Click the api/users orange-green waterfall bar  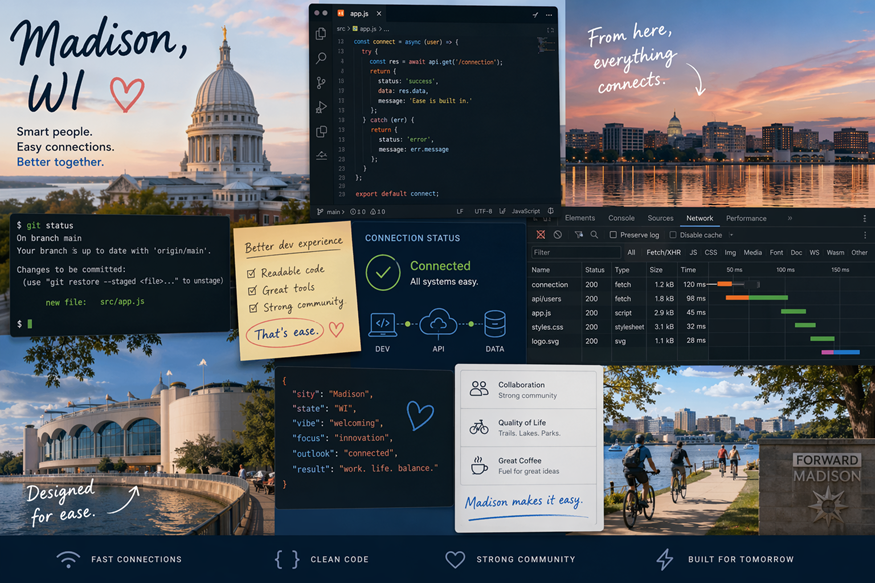click(x=757, y=298)
